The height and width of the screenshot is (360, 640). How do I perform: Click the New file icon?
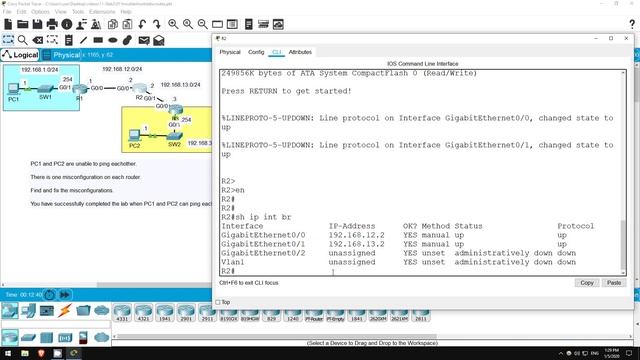pos(8,24)
